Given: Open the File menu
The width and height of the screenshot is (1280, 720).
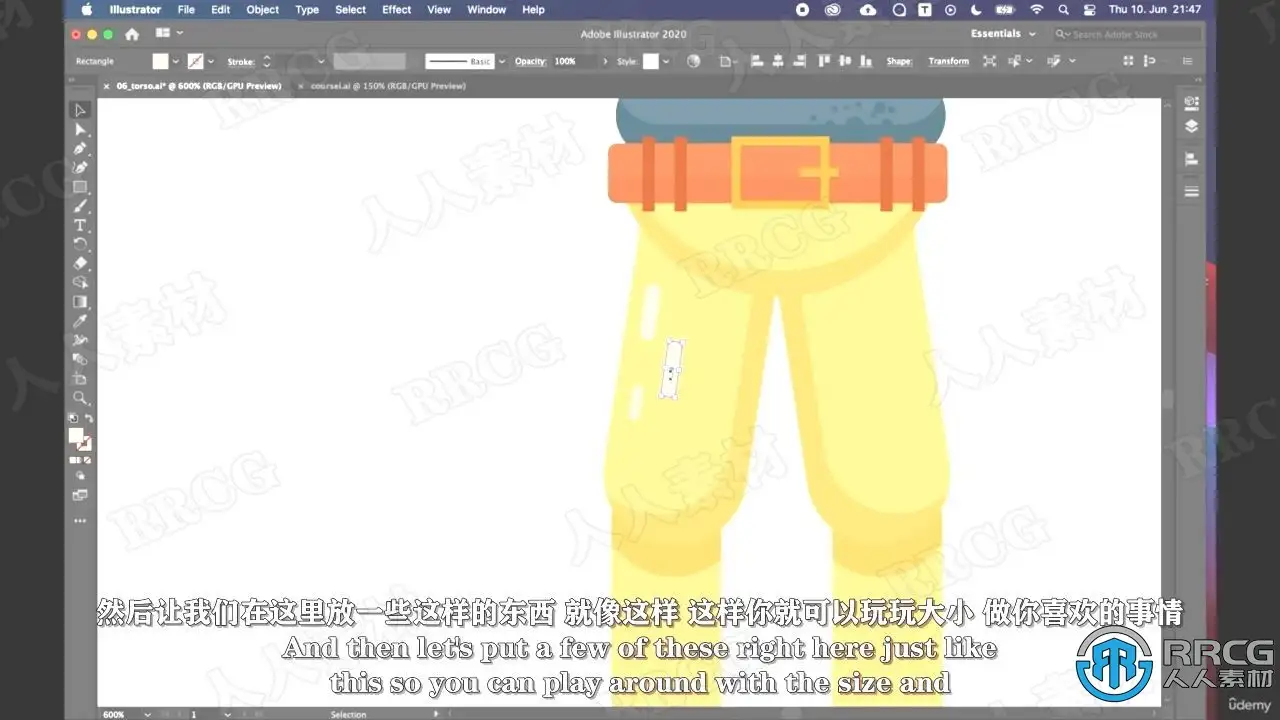Looking at the screenshot, I should point(186,10).
